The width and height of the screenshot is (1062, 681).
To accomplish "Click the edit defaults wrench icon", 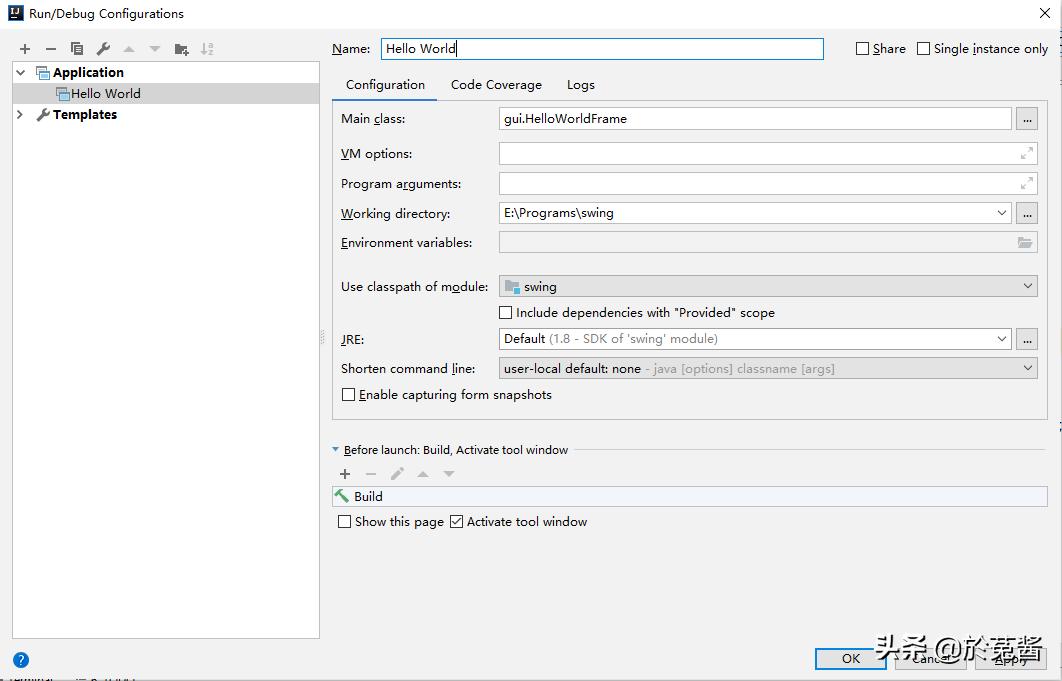I will (x=103, y=49).
